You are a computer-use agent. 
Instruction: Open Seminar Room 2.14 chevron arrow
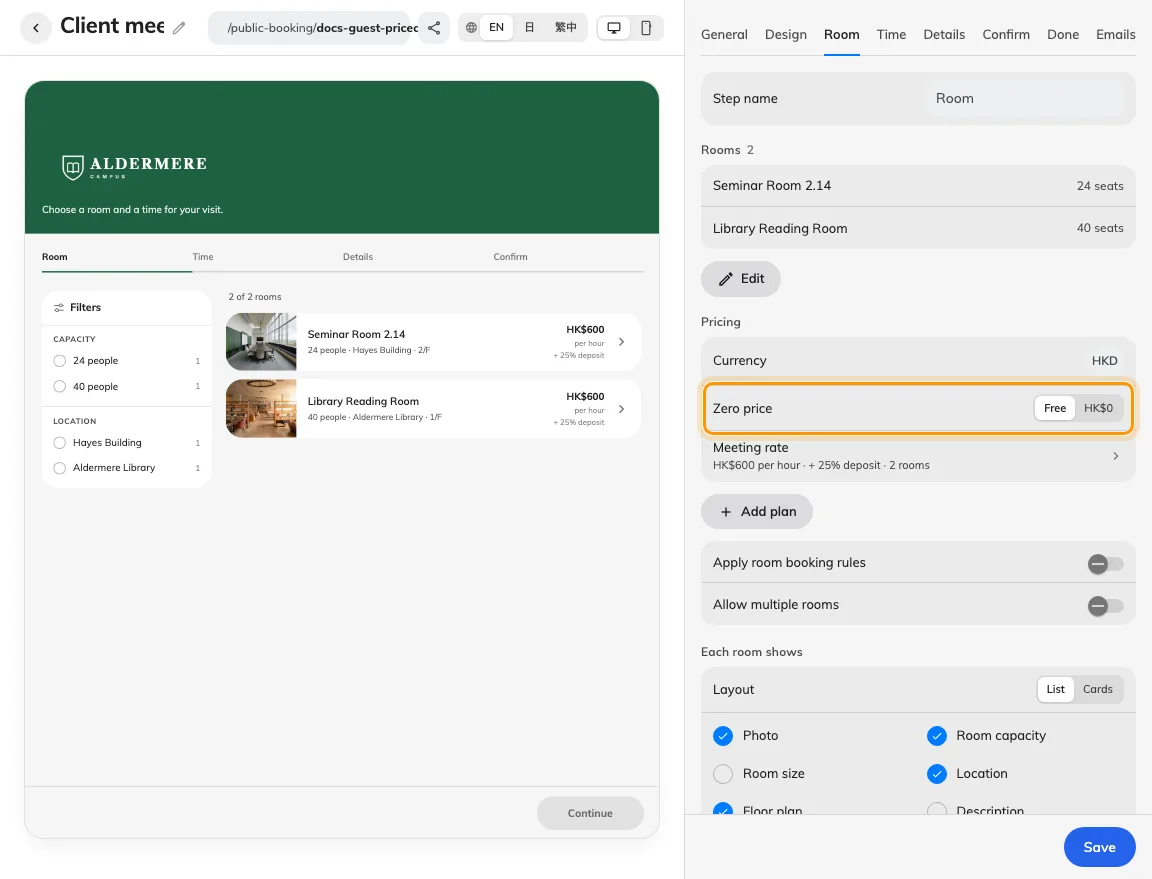coord(622,342)
